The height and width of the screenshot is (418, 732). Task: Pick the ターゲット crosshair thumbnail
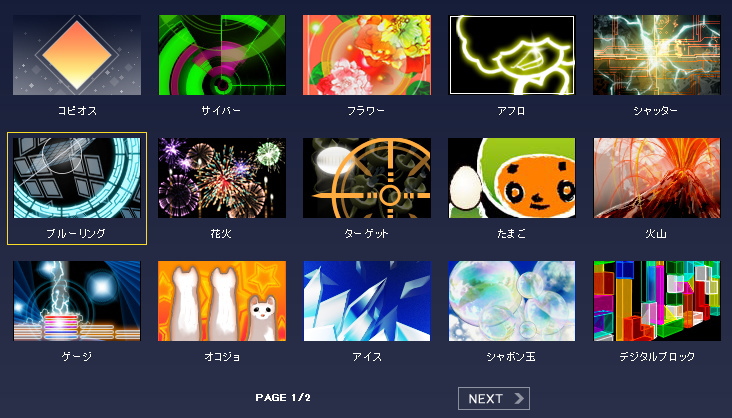click(x=367, y=178)
